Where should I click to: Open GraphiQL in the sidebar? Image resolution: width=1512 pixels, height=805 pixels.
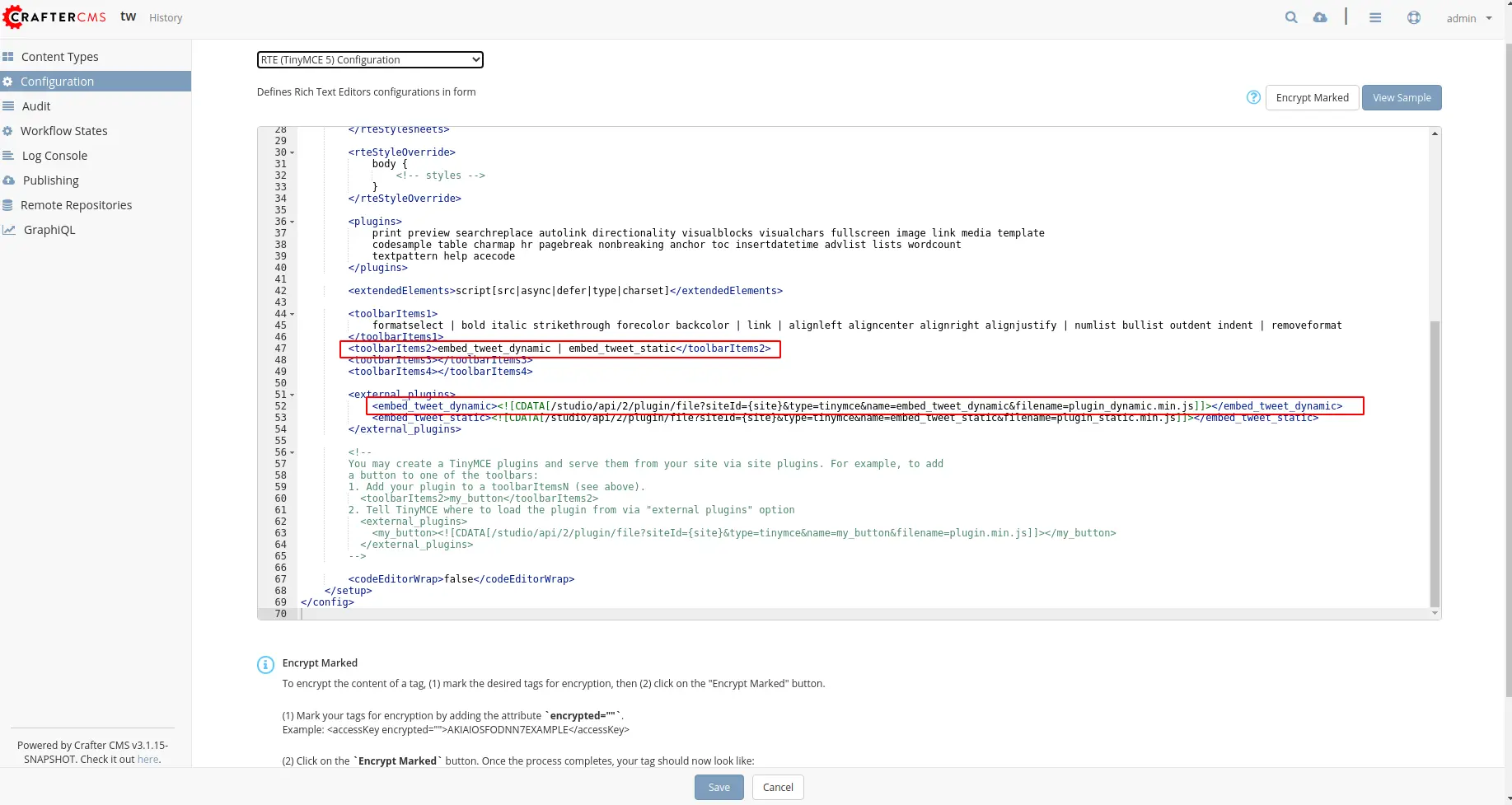49,230
